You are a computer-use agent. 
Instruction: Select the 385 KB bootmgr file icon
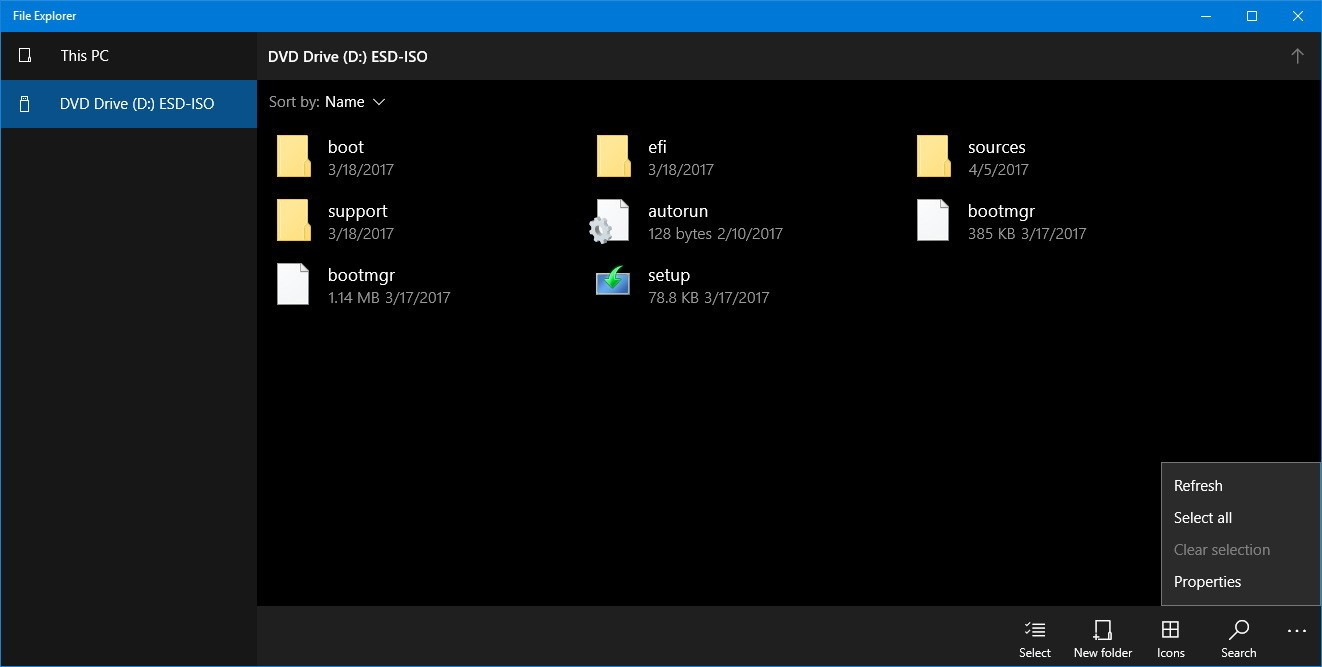[933, 221]
